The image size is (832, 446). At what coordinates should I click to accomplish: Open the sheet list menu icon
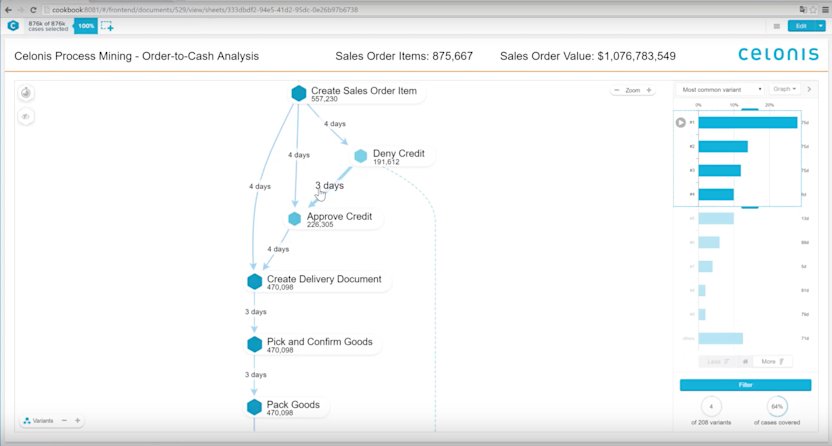pos(776,26)
